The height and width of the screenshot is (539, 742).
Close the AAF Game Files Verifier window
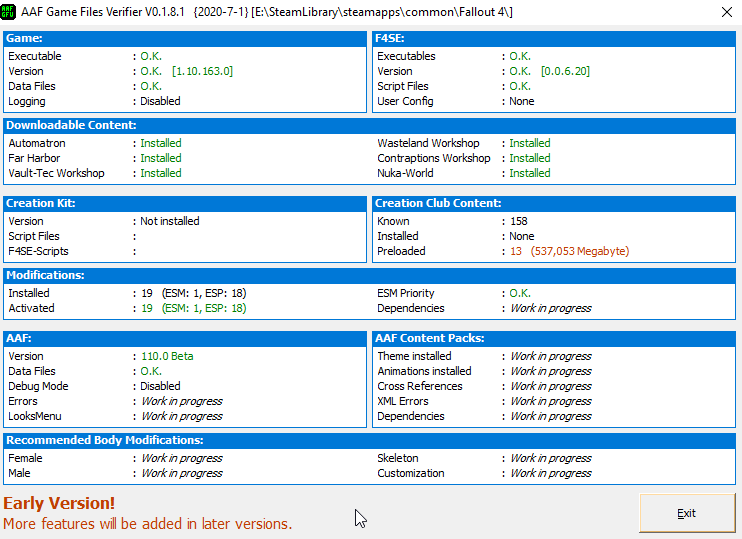727,12
